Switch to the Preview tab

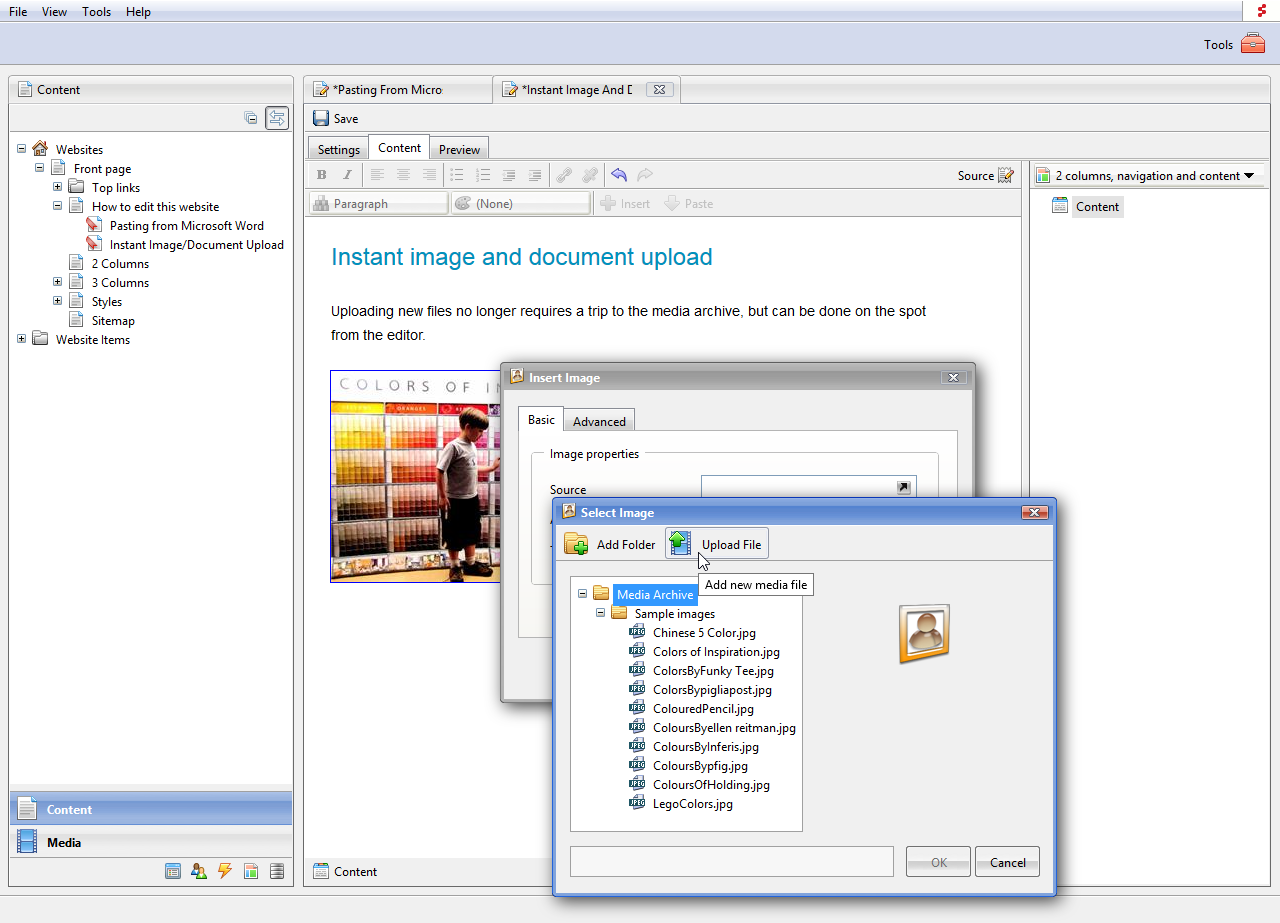pos(458,147)
